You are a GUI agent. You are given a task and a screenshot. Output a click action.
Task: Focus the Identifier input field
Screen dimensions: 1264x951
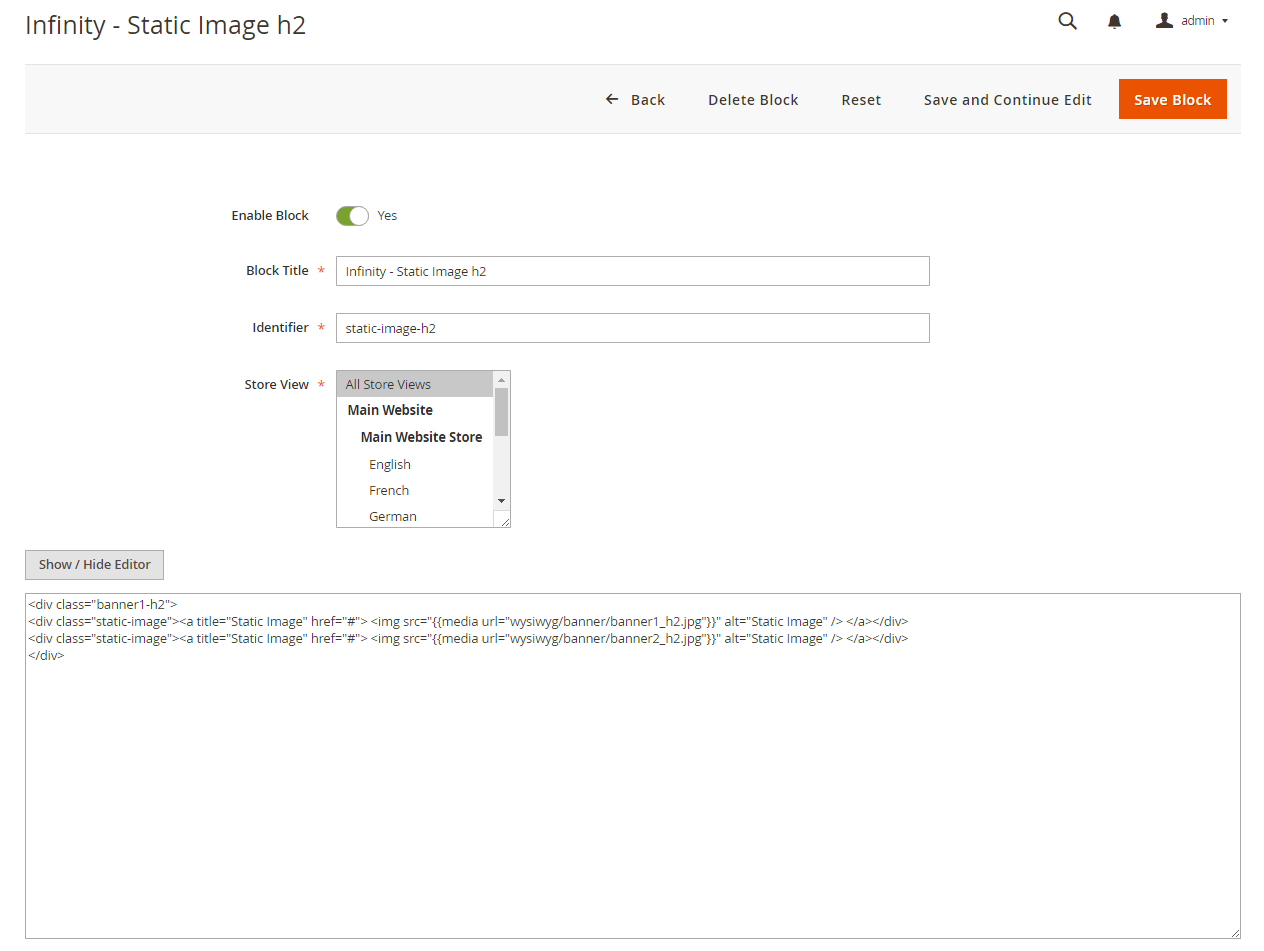coord(632,328)
